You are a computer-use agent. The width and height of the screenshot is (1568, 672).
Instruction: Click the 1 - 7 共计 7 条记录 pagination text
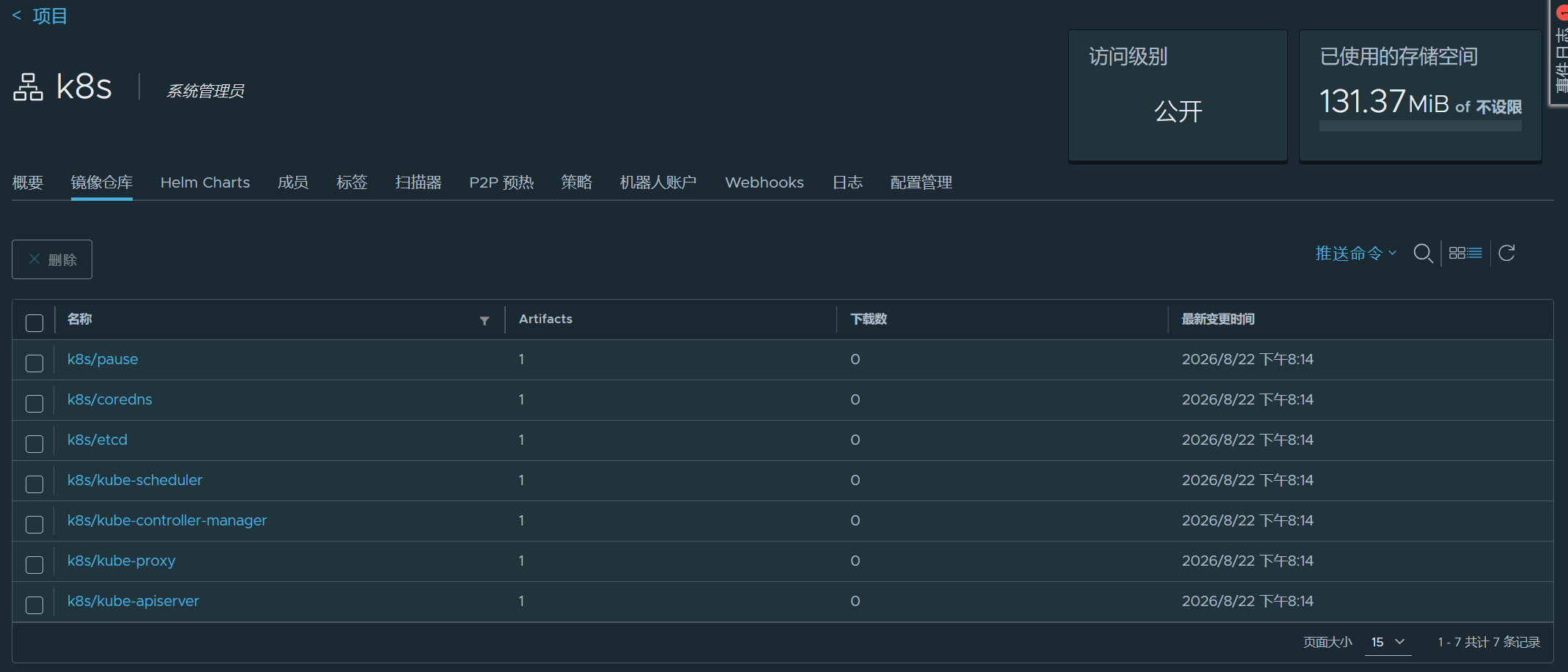pos(1489,642)
